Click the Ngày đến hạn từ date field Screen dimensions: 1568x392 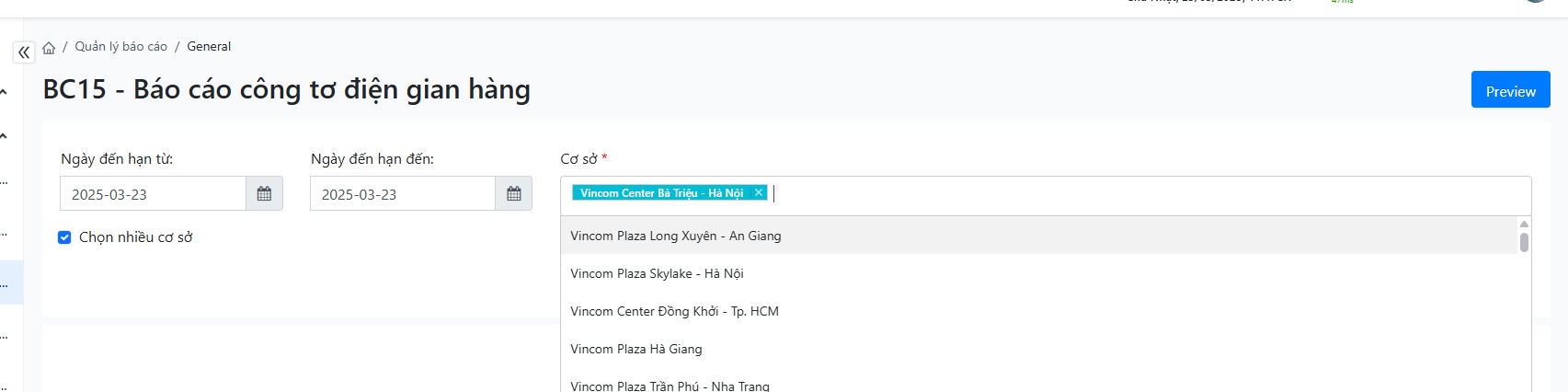tap(154, 194)
